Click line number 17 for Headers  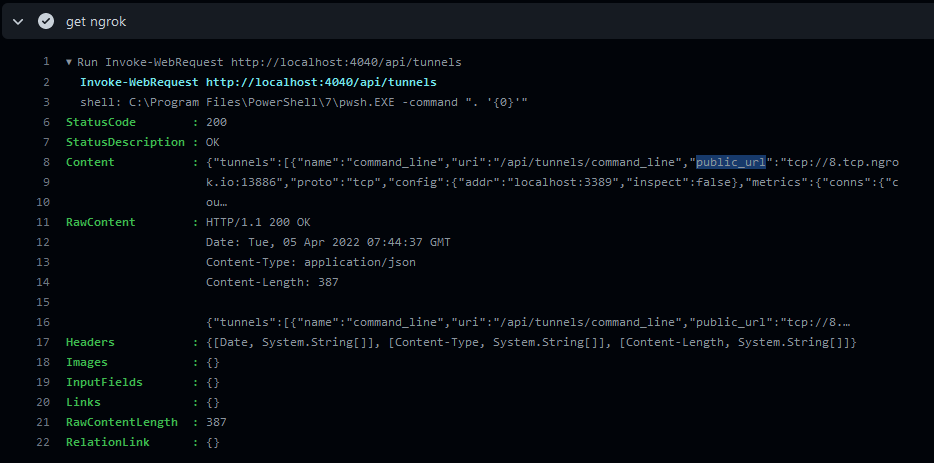point(43,342)
